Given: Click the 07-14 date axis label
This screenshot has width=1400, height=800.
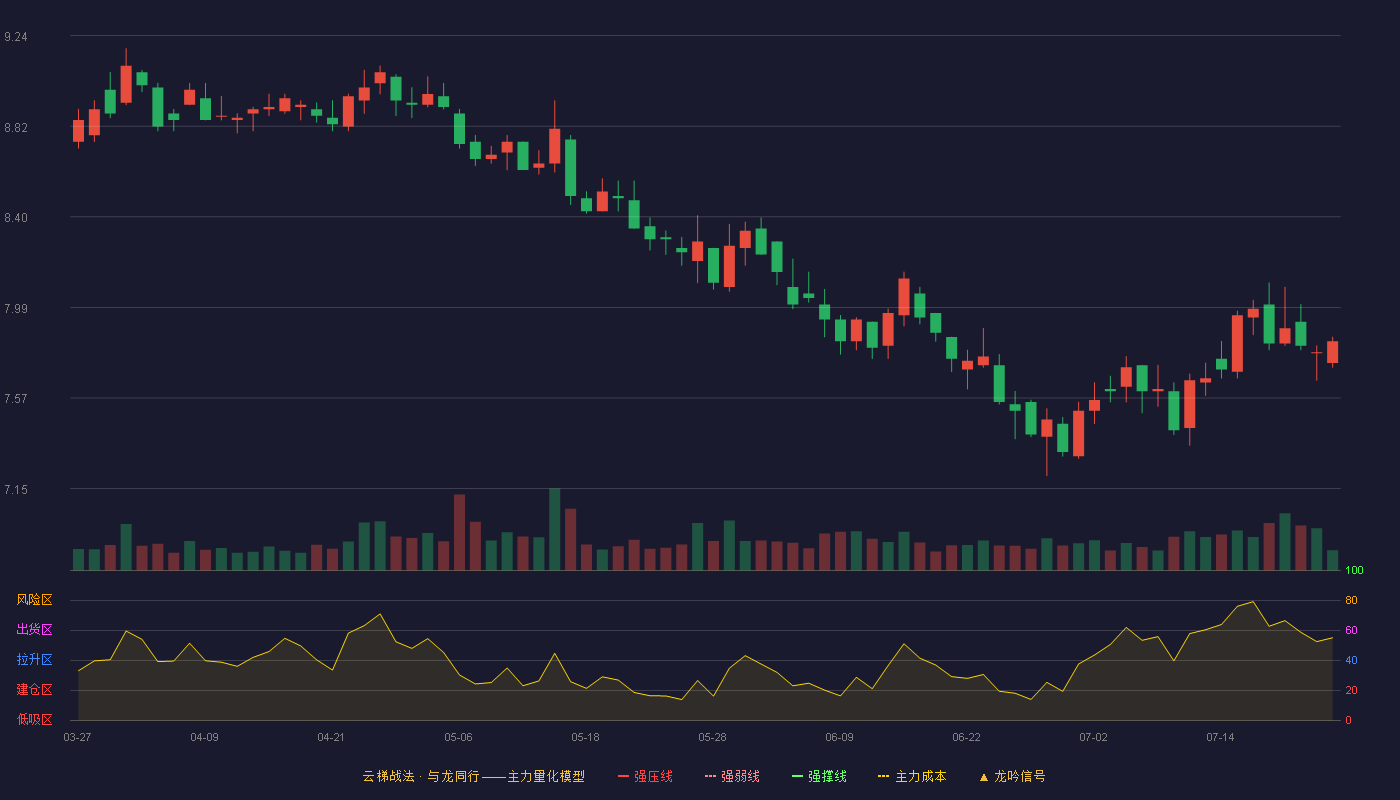Looking at the screenshot, I should [1221, 737].
